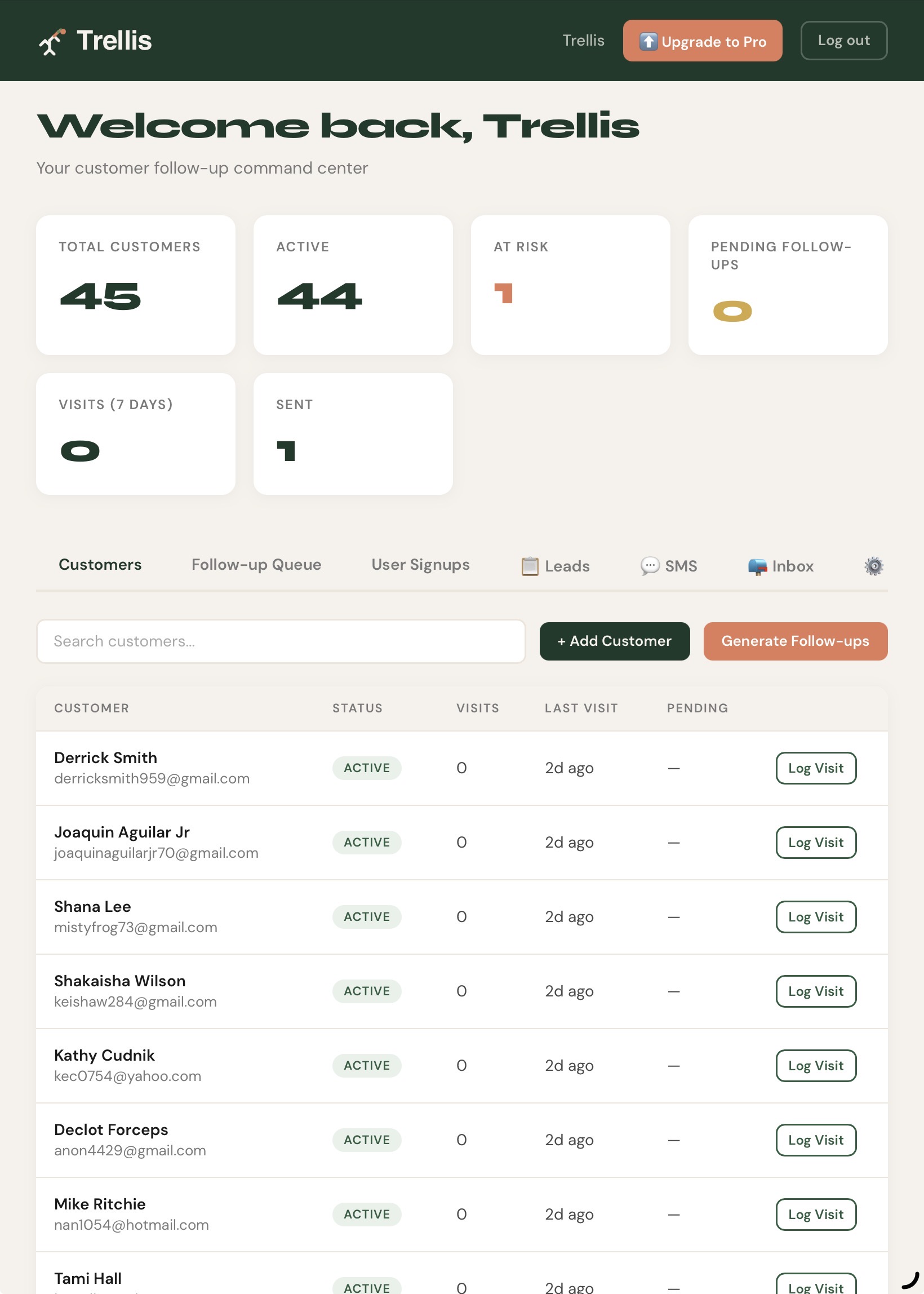Open SMS tab with speech bubble icon
924x1294 pixels.
pos(669,566)
